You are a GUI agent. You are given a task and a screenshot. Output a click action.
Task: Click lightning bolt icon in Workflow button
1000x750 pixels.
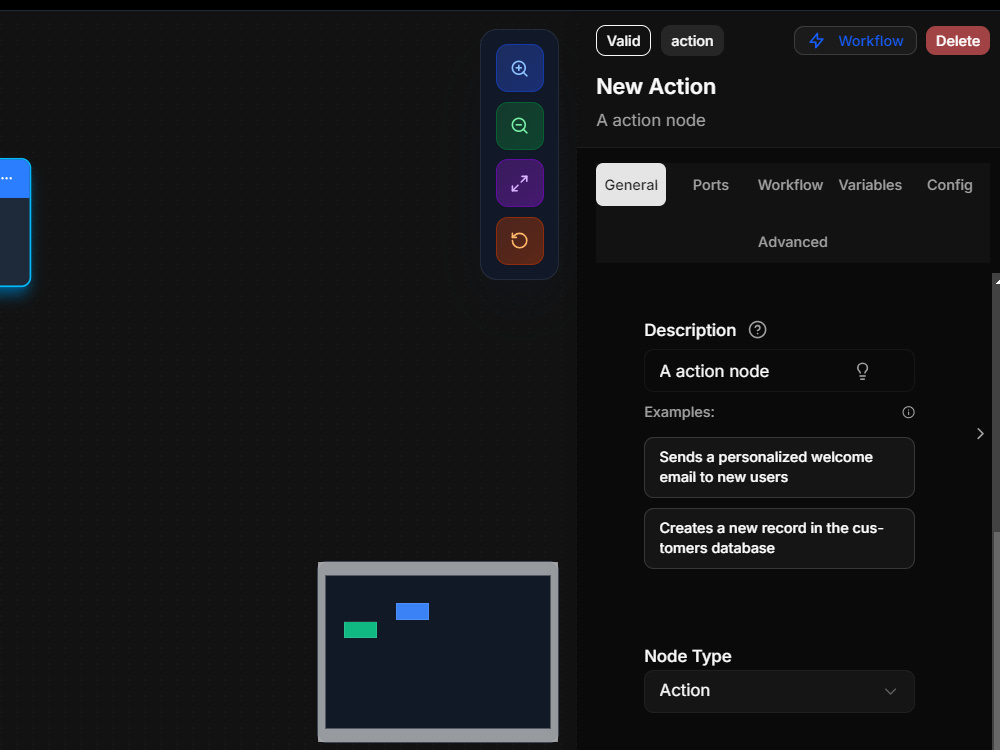(x=816, y=41)
